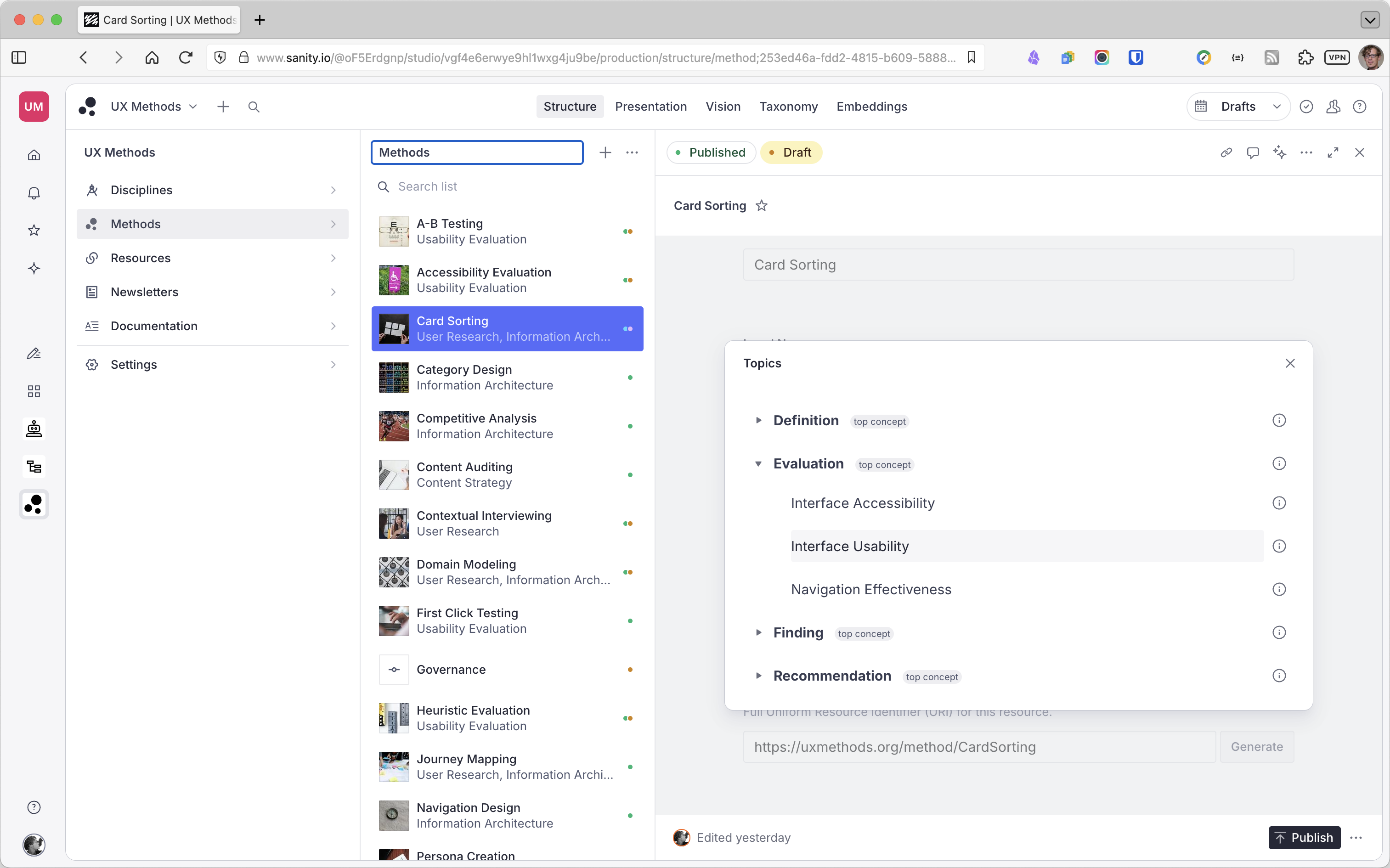
Task: Click Generate to create the resource URI
Action: click(1256, 746)
